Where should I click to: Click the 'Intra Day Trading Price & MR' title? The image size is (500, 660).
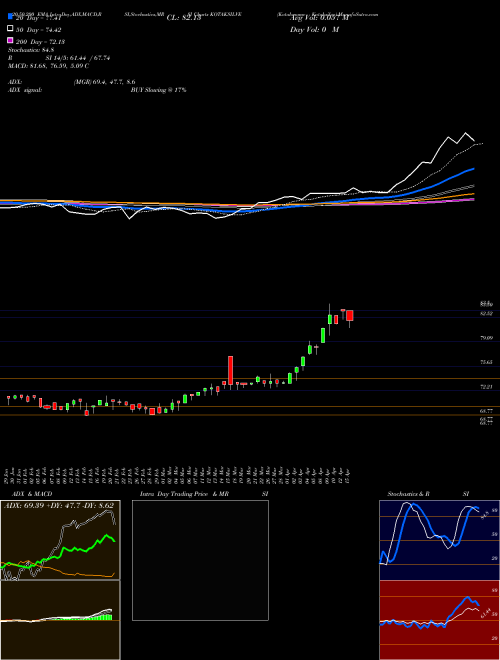[x=184, y=494]
